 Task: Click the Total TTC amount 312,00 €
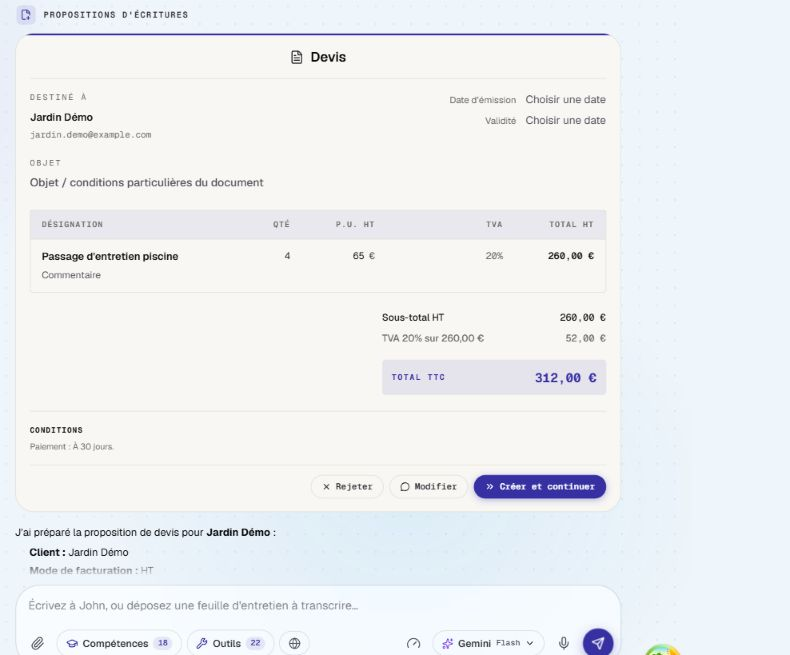565,378
